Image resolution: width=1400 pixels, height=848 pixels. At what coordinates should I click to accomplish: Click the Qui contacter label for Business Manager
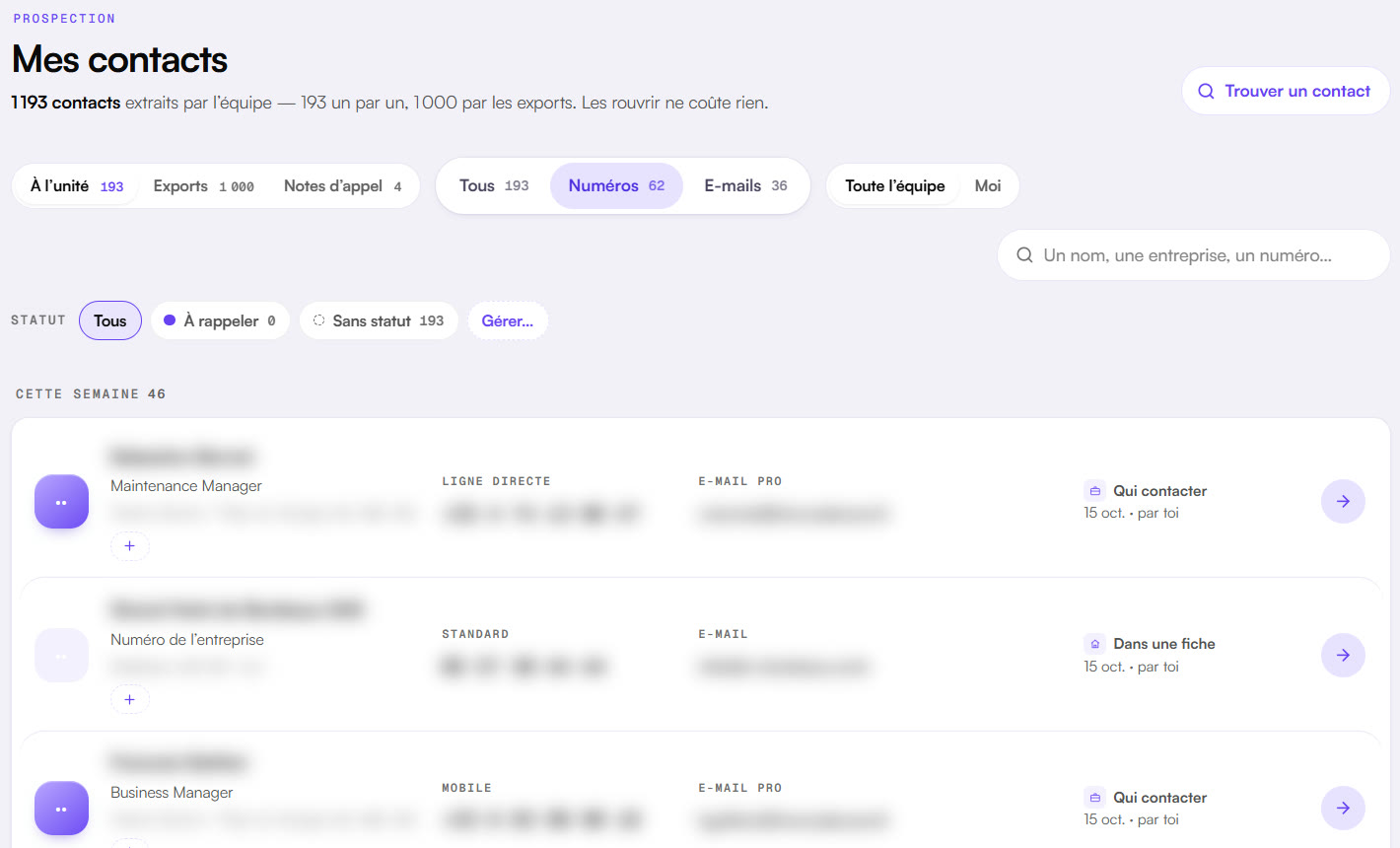pyautogui.click(x=1159, y=798)
